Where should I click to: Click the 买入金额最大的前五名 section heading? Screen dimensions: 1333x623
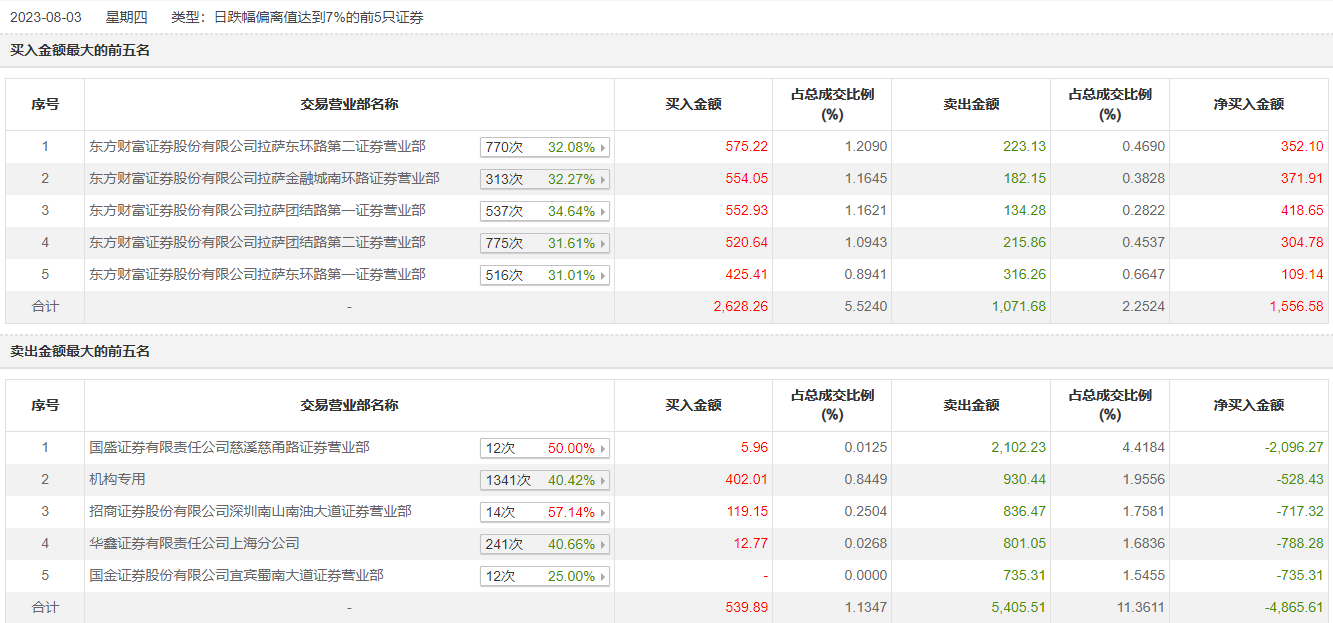click(80, 50)
